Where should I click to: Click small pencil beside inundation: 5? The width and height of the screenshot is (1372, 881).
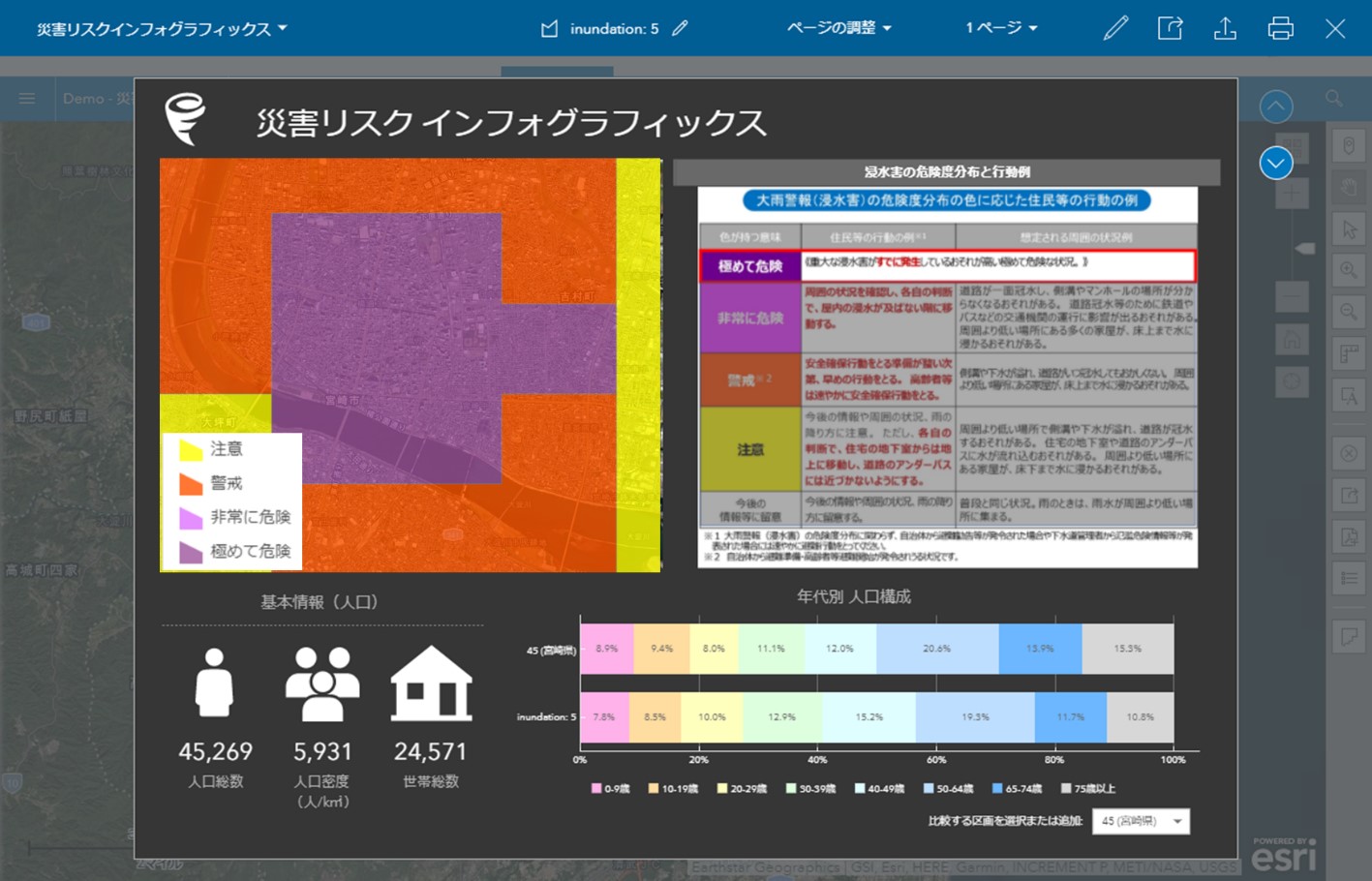point(680,28)
